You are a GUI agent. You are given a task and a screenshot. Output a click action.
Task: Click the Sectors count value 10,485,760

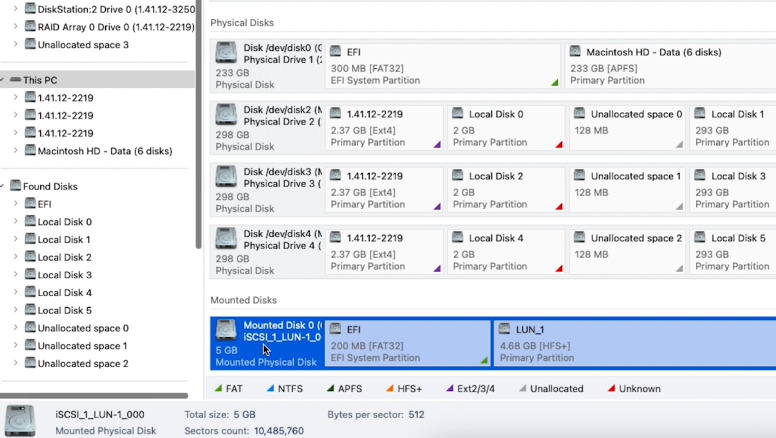point(279,431)
